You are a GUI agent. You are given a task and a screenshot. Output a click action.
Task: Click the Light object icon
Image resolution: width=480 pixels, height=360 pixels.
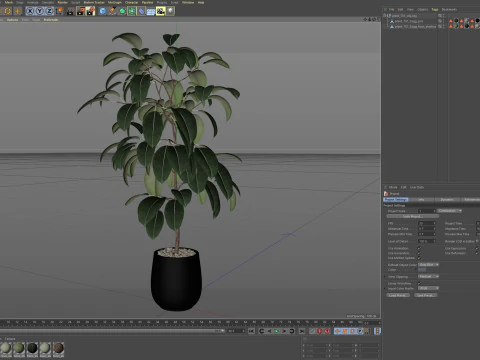[170, 11]
